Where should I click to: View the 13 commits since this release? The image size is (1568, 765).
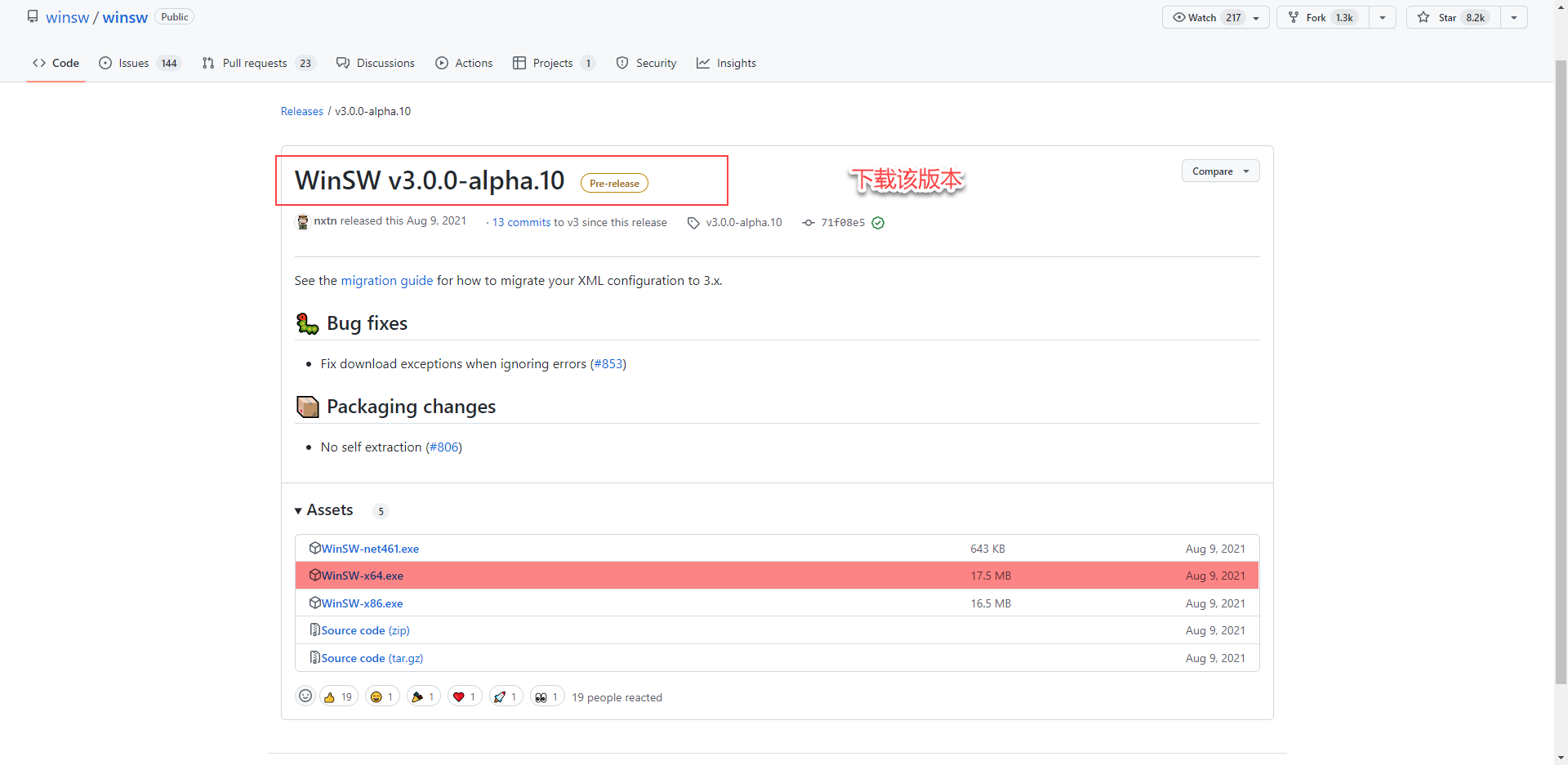[x=522, y=222]
